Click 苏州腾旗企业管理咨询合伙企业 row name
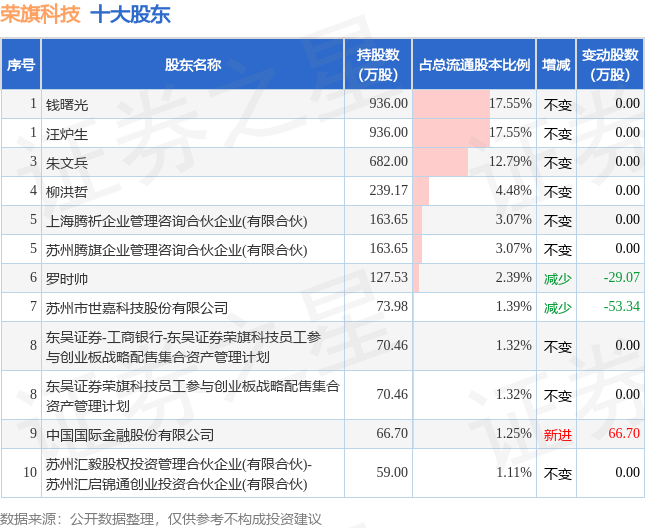 (x=176, y=250)
